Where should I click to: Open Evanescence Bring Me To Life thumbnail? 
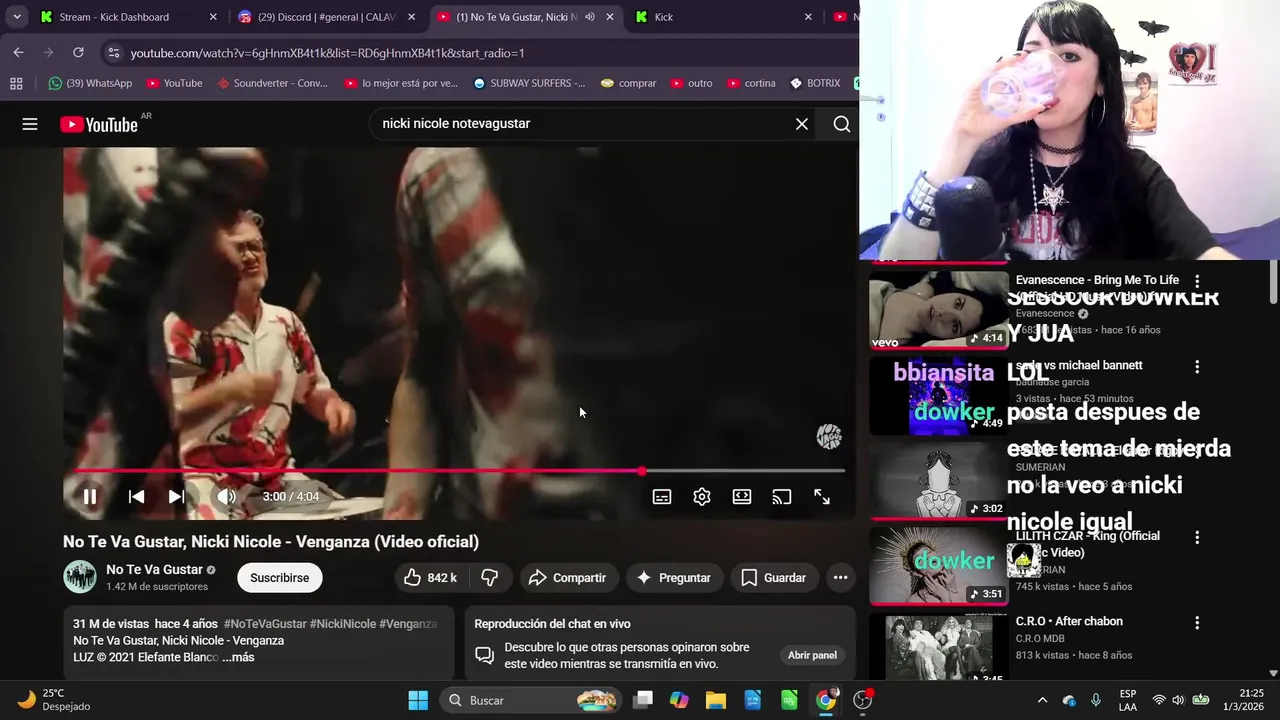[x=939, y=309]
